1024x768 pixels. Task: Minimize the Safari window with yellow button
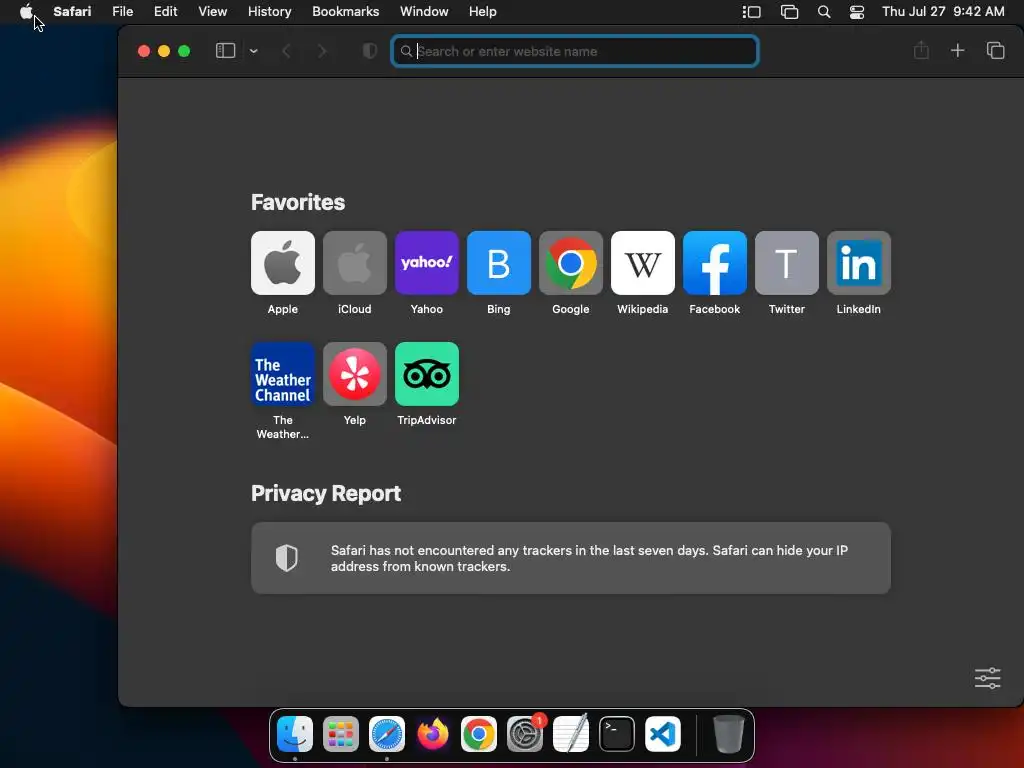coord(164,51)
